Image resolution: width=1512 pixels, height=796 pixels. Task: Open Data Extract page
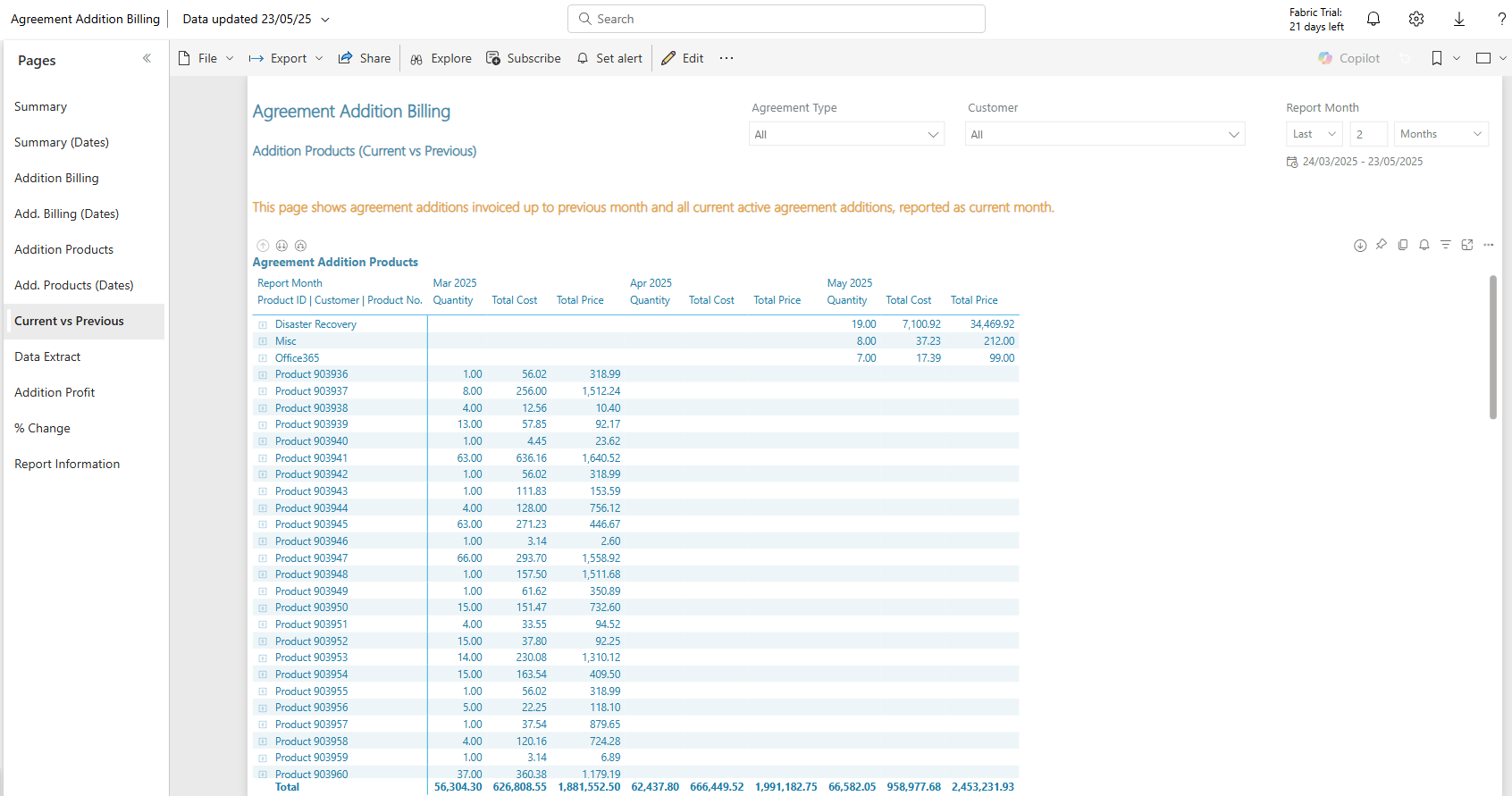(x=84, y=356)
